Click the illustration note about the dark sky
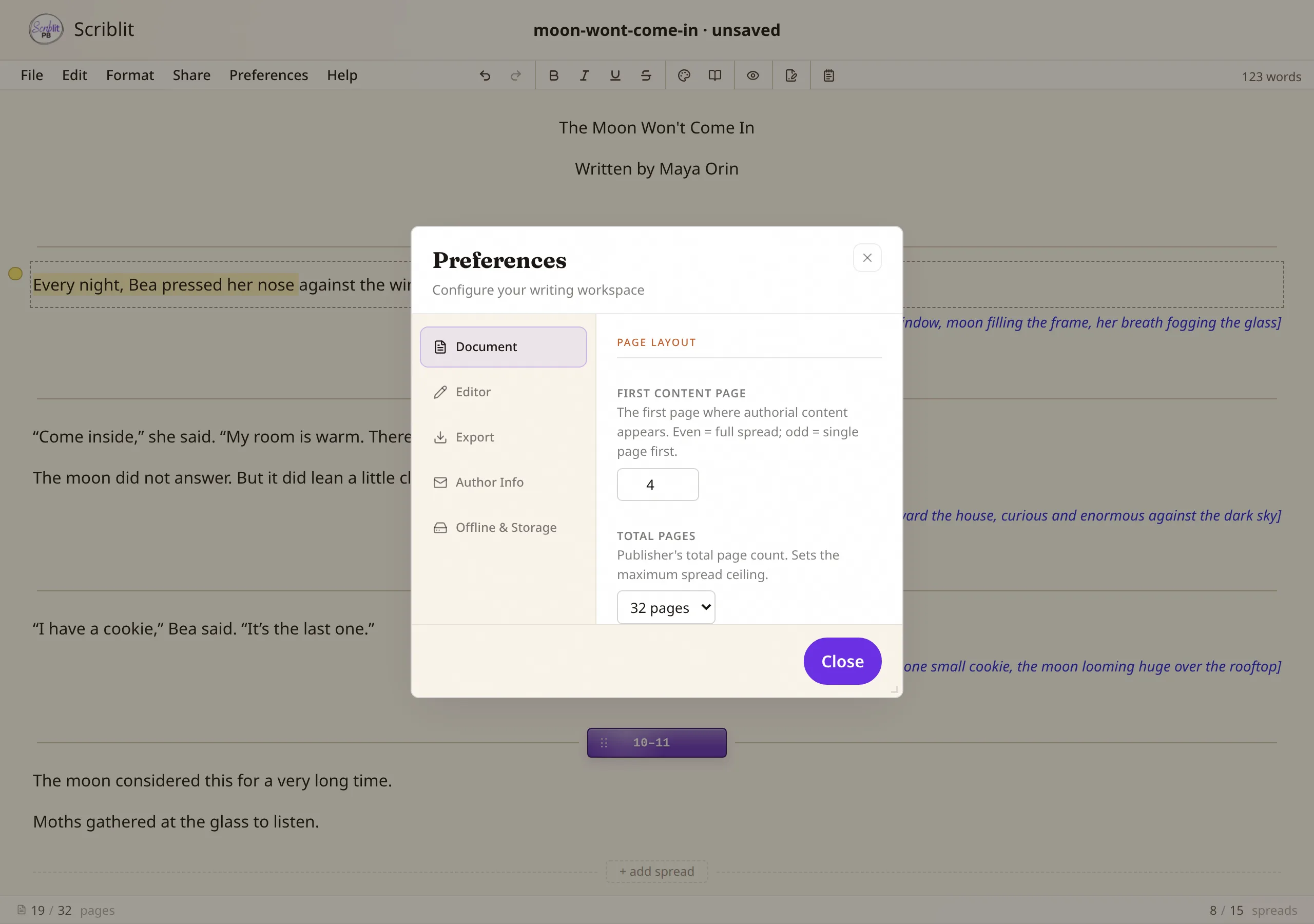 [x=1092, y=515]
